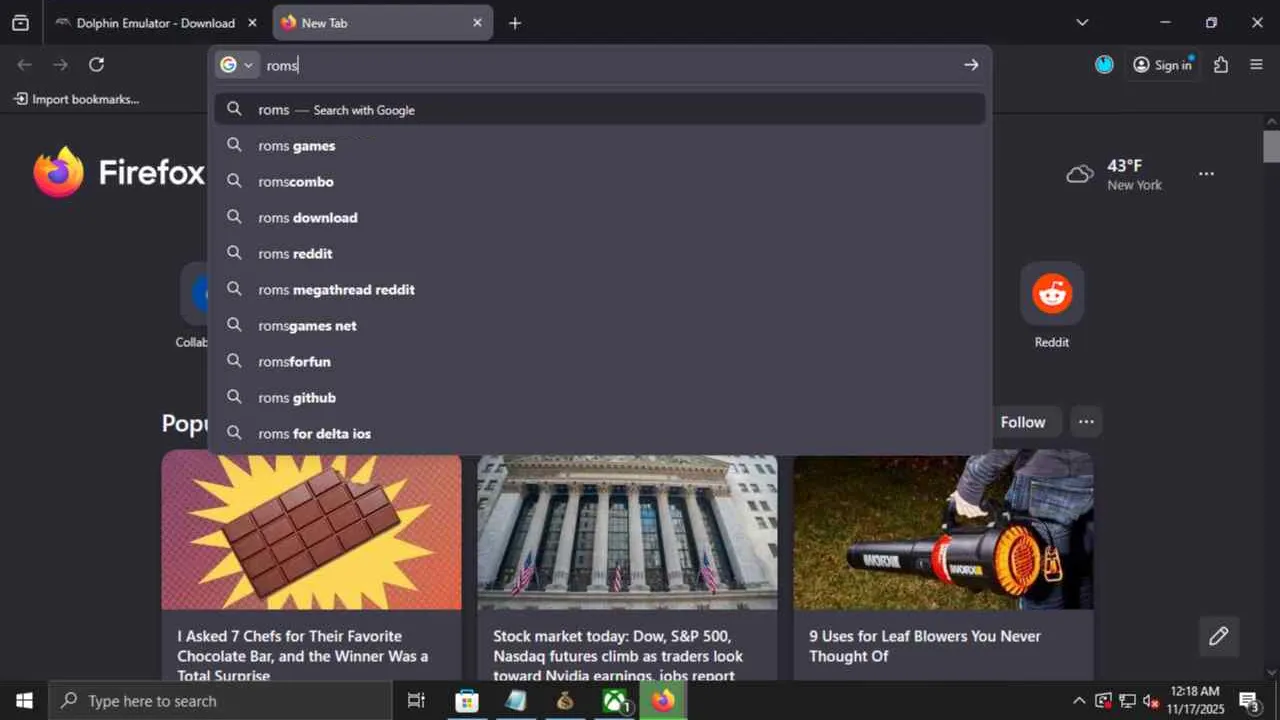Image resolution: width=1280 pixels, height=720 pixels.
Task: Open the Extensions puzzle-piece menu
Action: coord(1221,65)
